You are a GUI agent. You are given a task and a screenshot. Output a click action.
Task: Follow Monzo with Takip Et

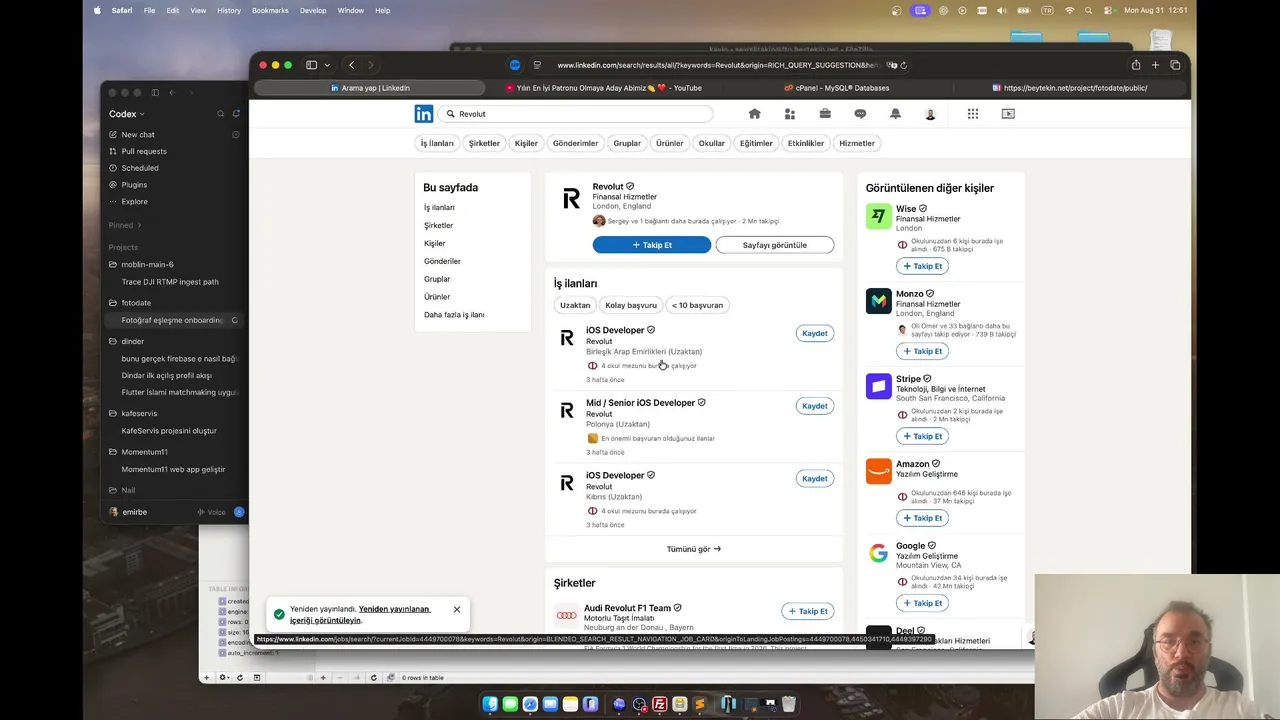point(923,351)
